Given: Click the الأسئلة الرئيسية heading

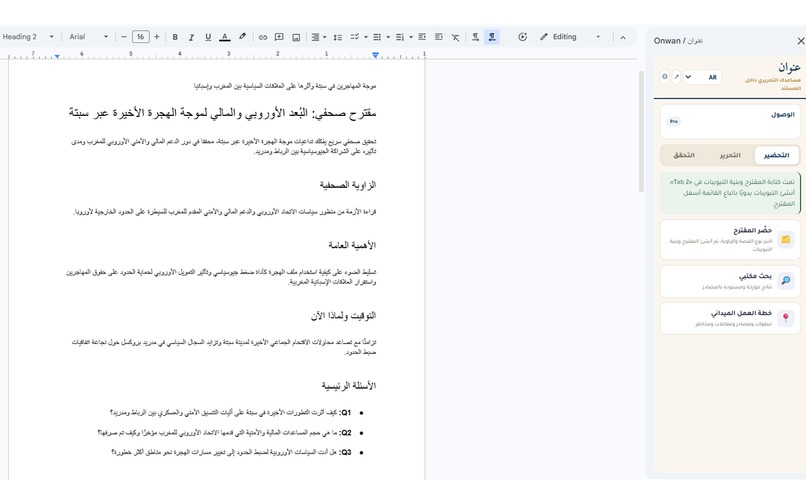Looking at the screenshot, I should click(x=349, y=386).
